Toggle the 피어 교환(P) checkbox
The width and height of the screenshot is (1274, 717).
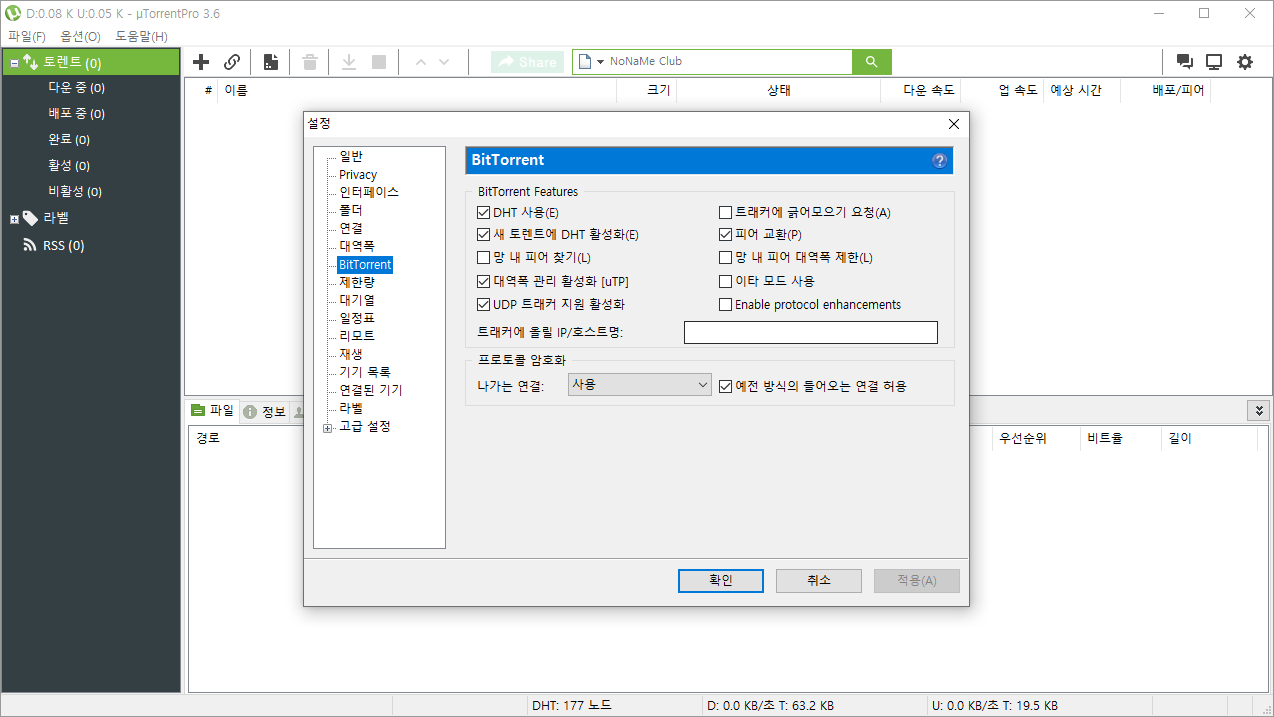pos(726,235)
